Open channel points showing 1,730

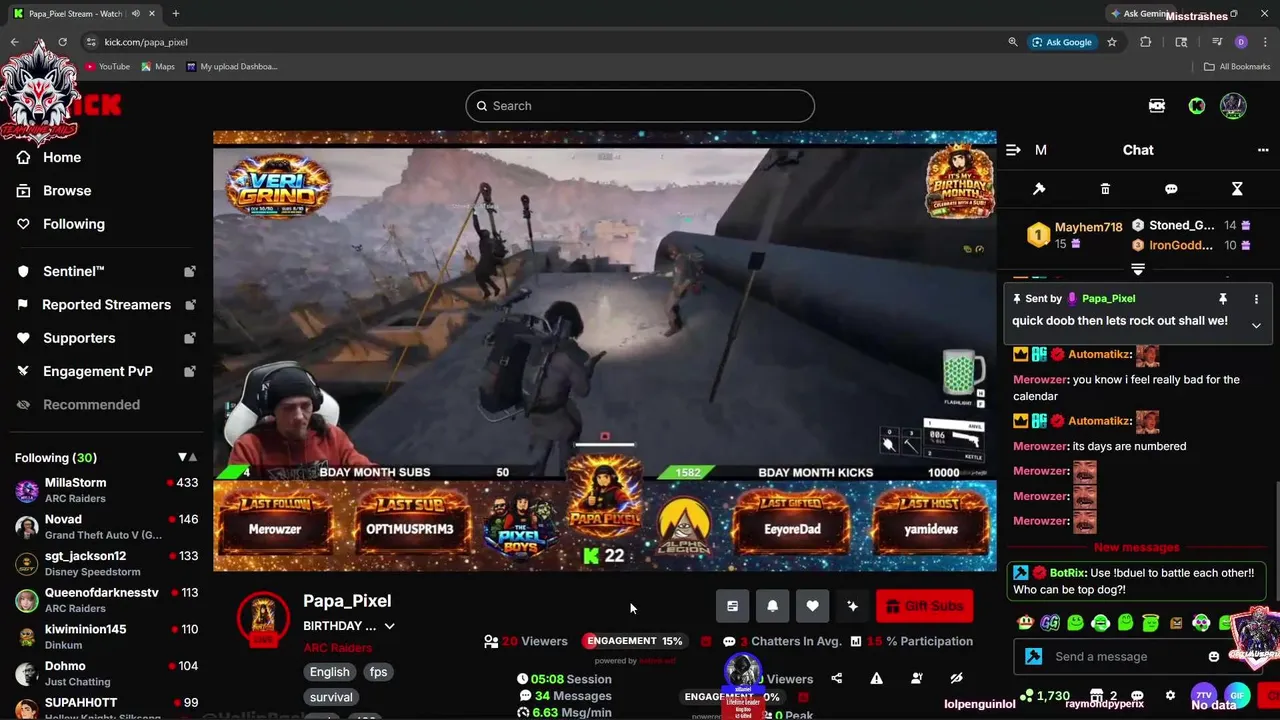click(x=1045, y=695)
